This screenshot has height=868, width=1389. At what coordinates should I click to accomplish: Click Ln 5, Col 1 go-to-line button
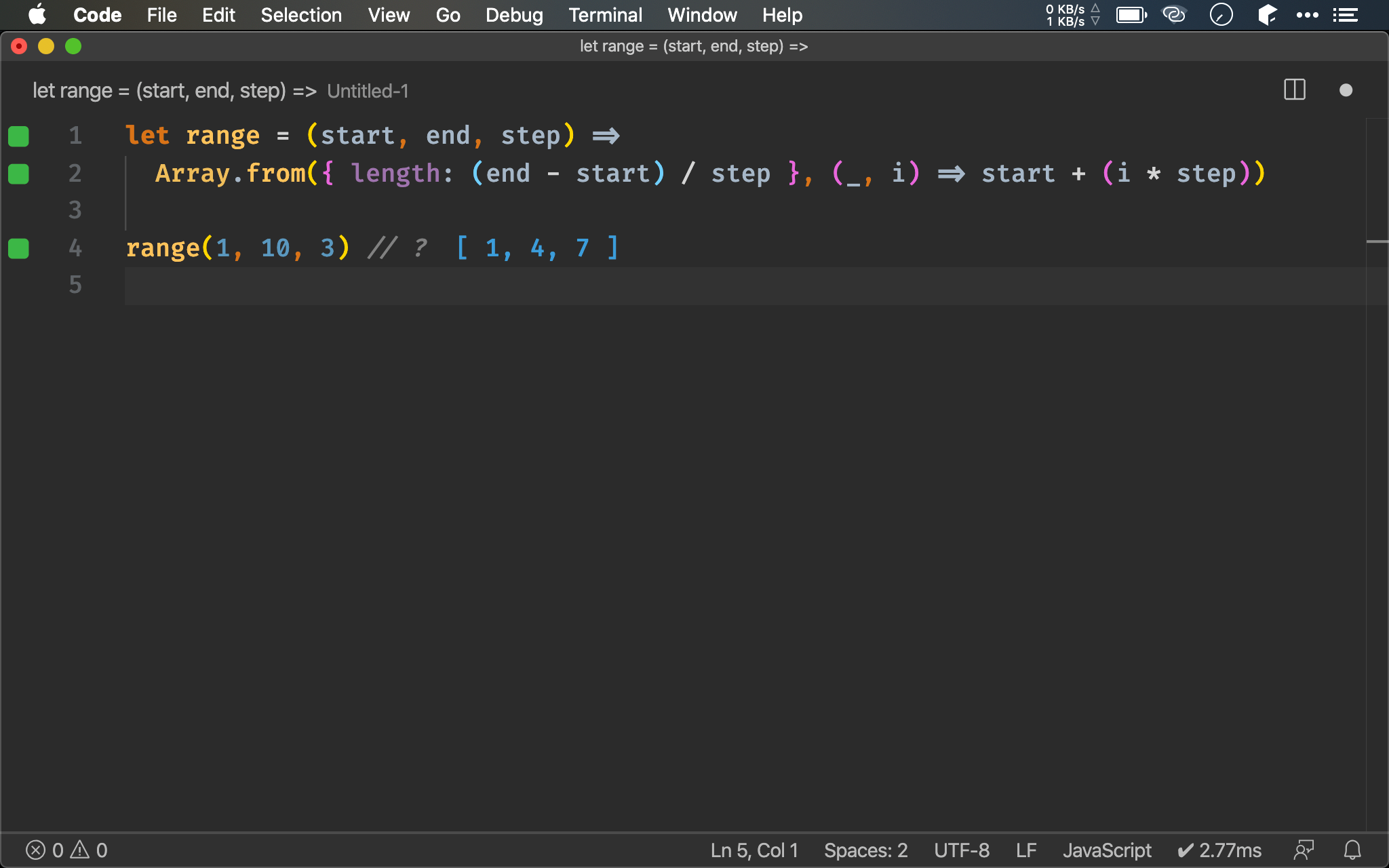pyautogui.click(x=754, y=850)
